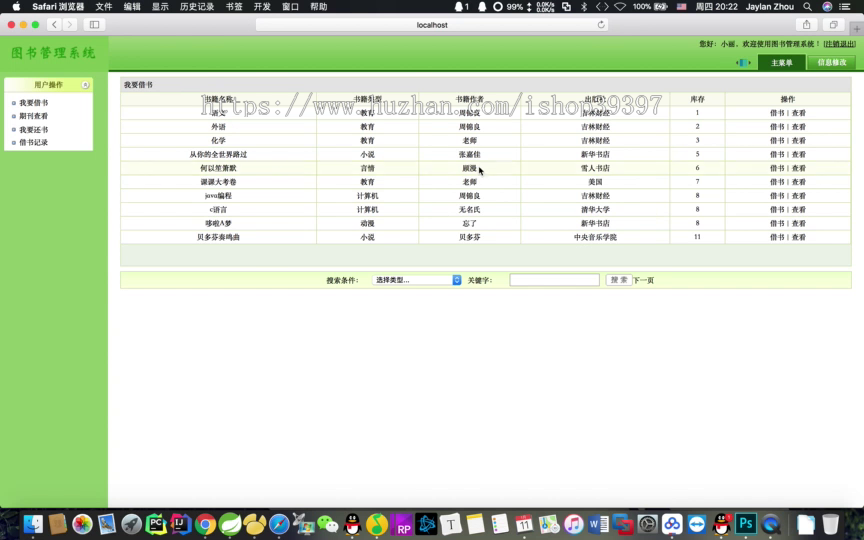
Task: Open PyCharm from the dock
Action: click(x=156, y=524)
